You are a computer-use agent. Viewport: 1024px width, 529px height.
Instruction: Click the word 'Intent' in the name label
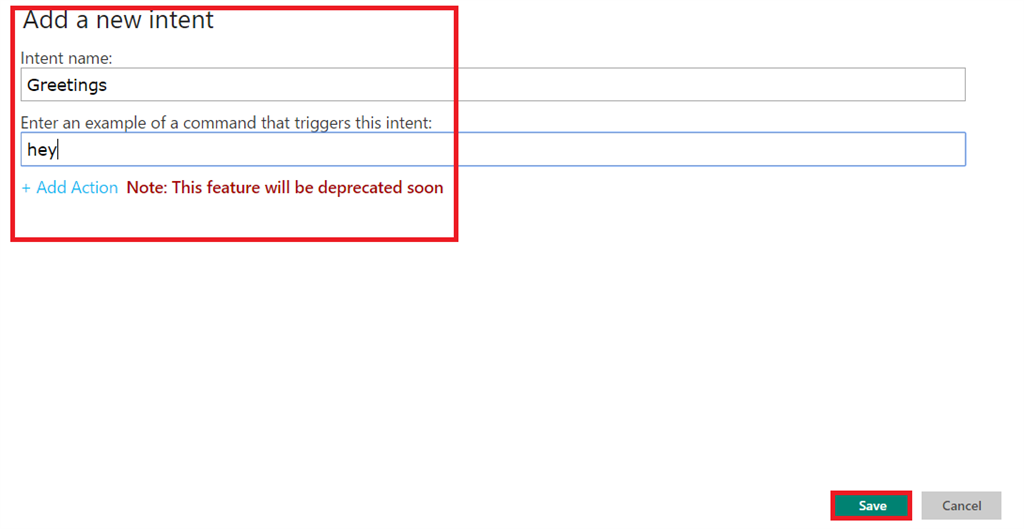pyautogui.click(x=41, y=58)
